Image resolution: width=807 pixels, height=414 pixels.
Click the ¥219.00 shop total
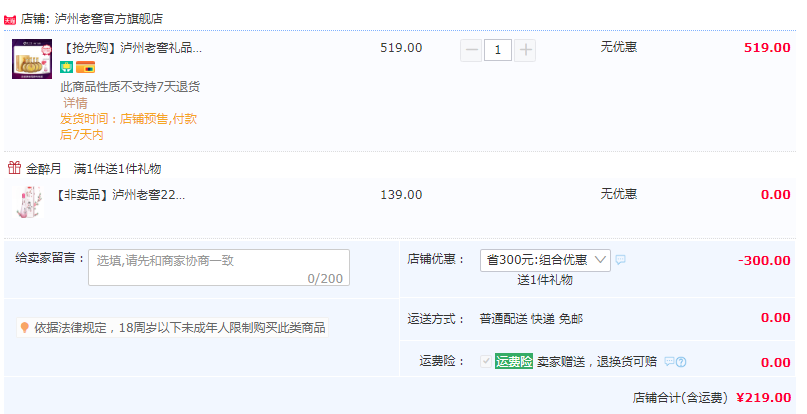[764, 398]
